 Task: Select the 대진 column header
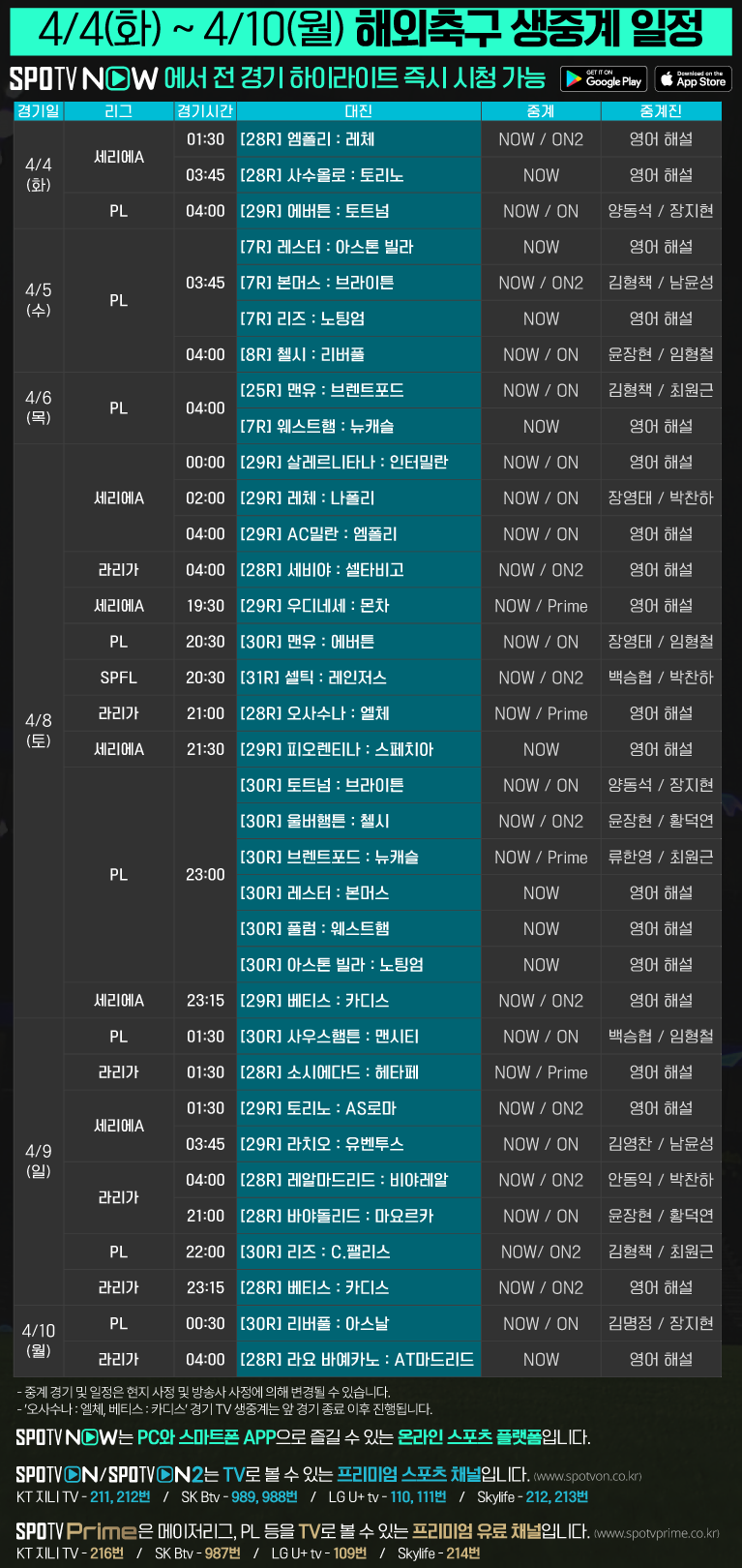(358, 111)
